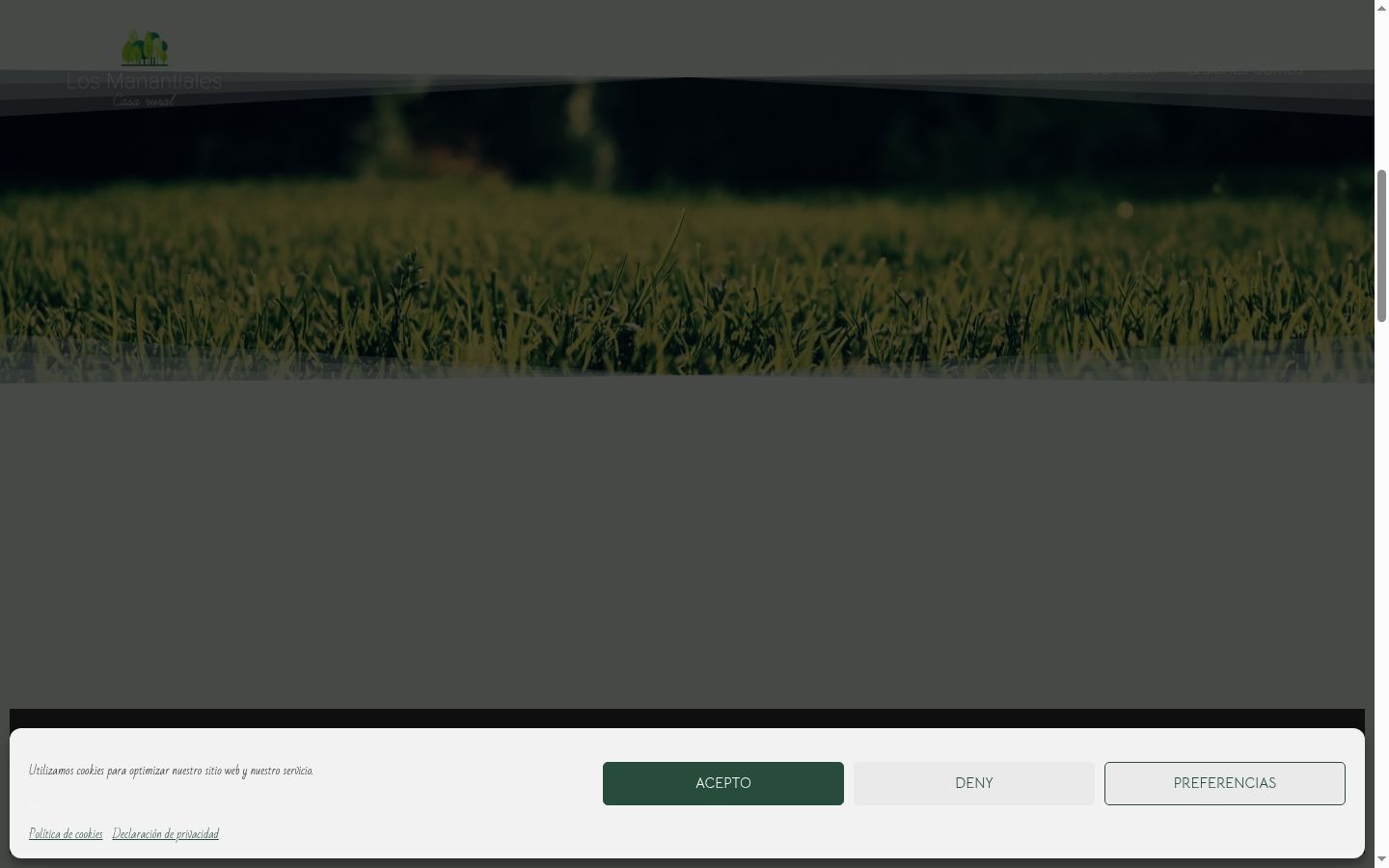Click the scrollbar down arrow

1381,860
